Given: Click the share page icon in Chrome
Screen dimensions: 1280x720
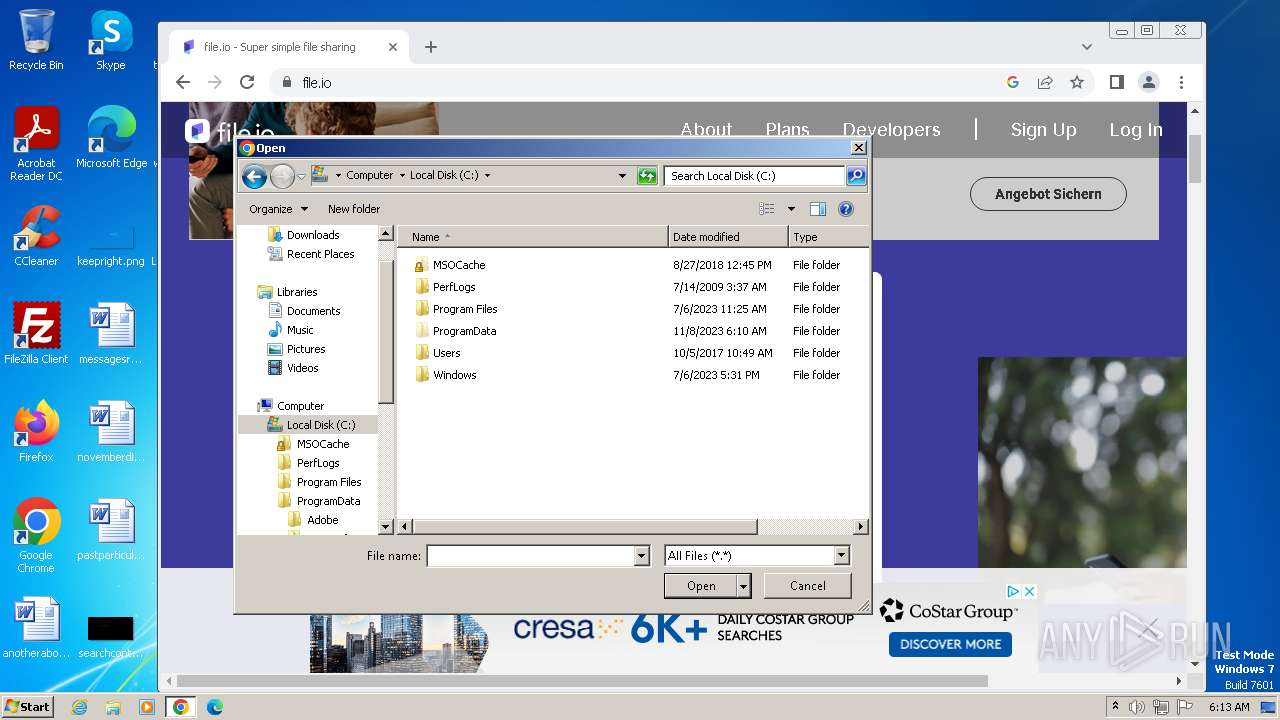Looking at the screenshot, I should 1045,82.
